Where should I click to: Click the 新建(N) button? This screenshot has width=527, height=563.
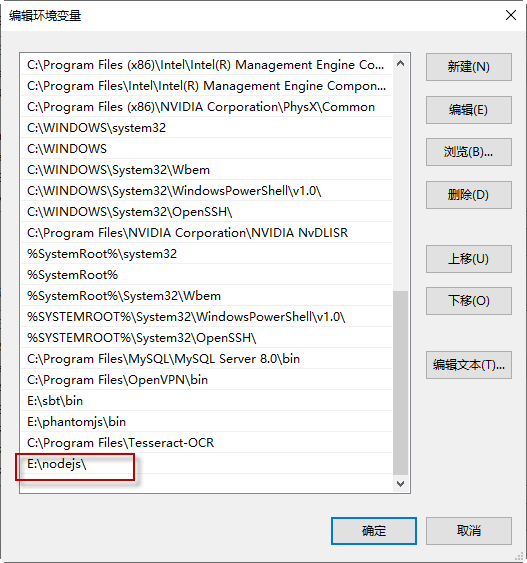[468, 67]
